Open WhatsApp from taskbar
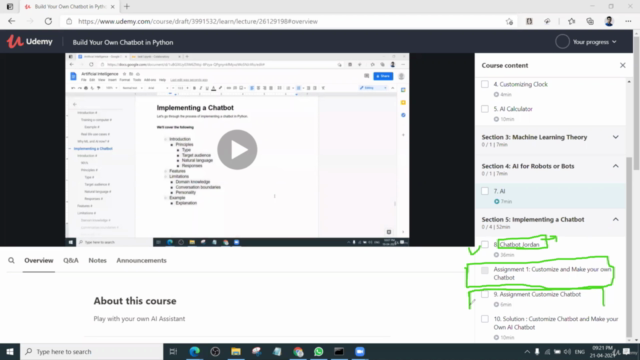The height and width of the screenshot is (360, 640). point(319,351)
